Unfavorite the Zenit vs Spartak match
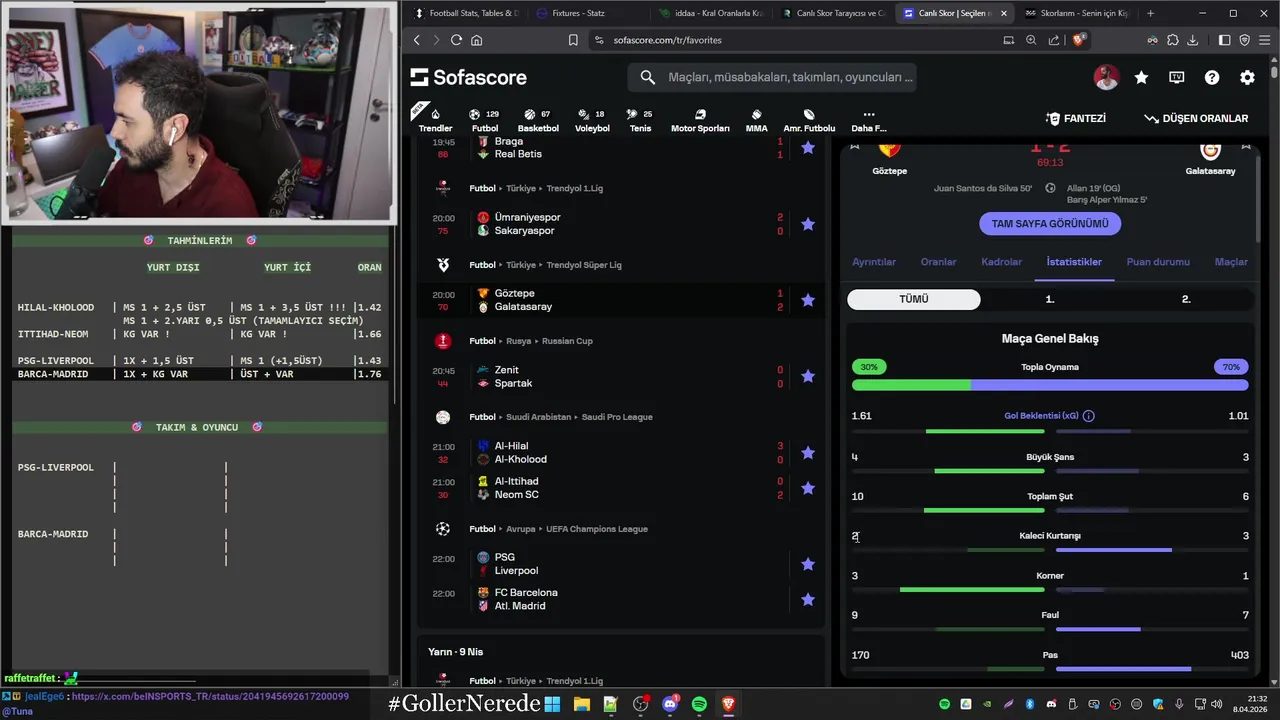The width and height of the screenshot is (1280, 720). coord(808,376)
